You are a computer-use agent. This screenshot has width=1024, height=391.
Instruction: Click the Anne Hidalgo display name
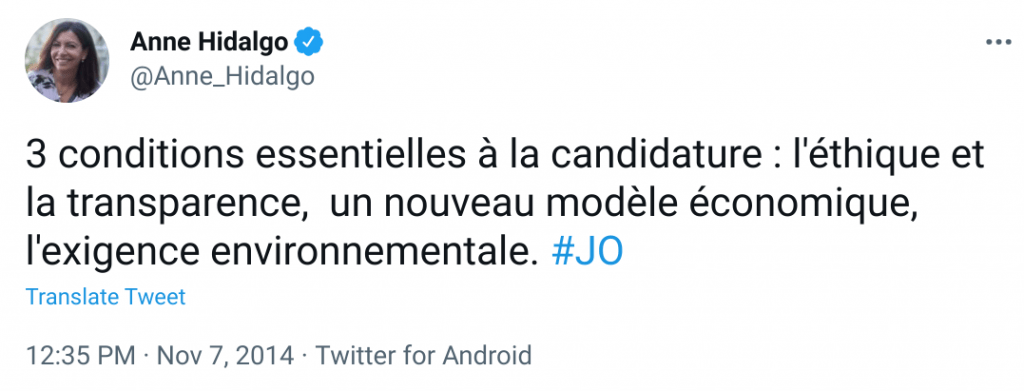(x=209, y=42)
